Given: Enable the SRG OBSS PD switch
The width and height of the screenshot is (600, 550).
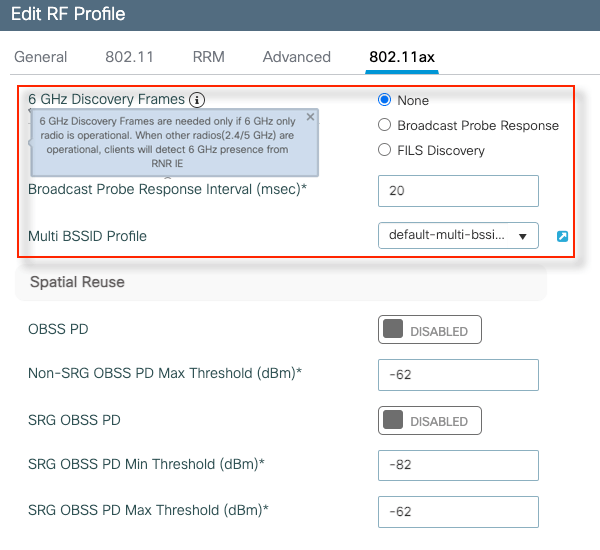Looking at the screenshot, I should coord(429,420).
